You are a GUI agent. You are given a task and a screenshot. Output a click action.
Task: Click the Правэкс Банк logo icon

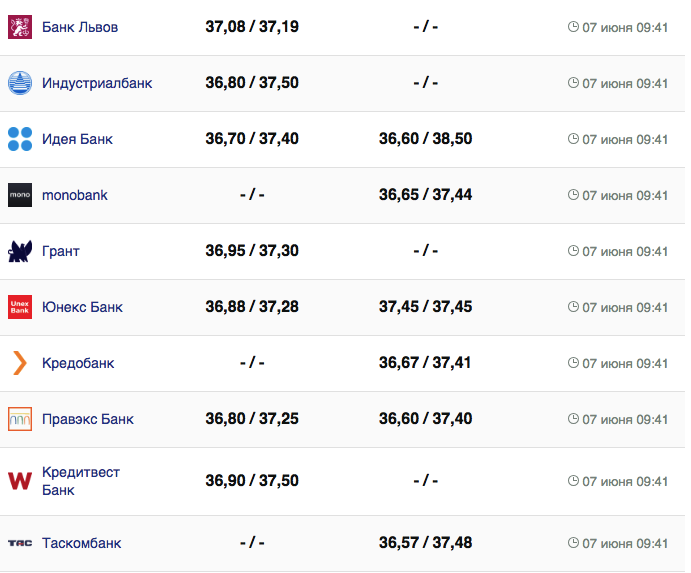point(20,419)
